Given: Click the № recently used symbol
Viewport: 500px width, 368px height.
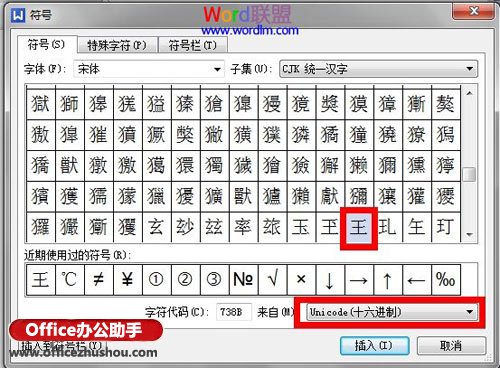Looking at the screenshot, I should [244, 280].
